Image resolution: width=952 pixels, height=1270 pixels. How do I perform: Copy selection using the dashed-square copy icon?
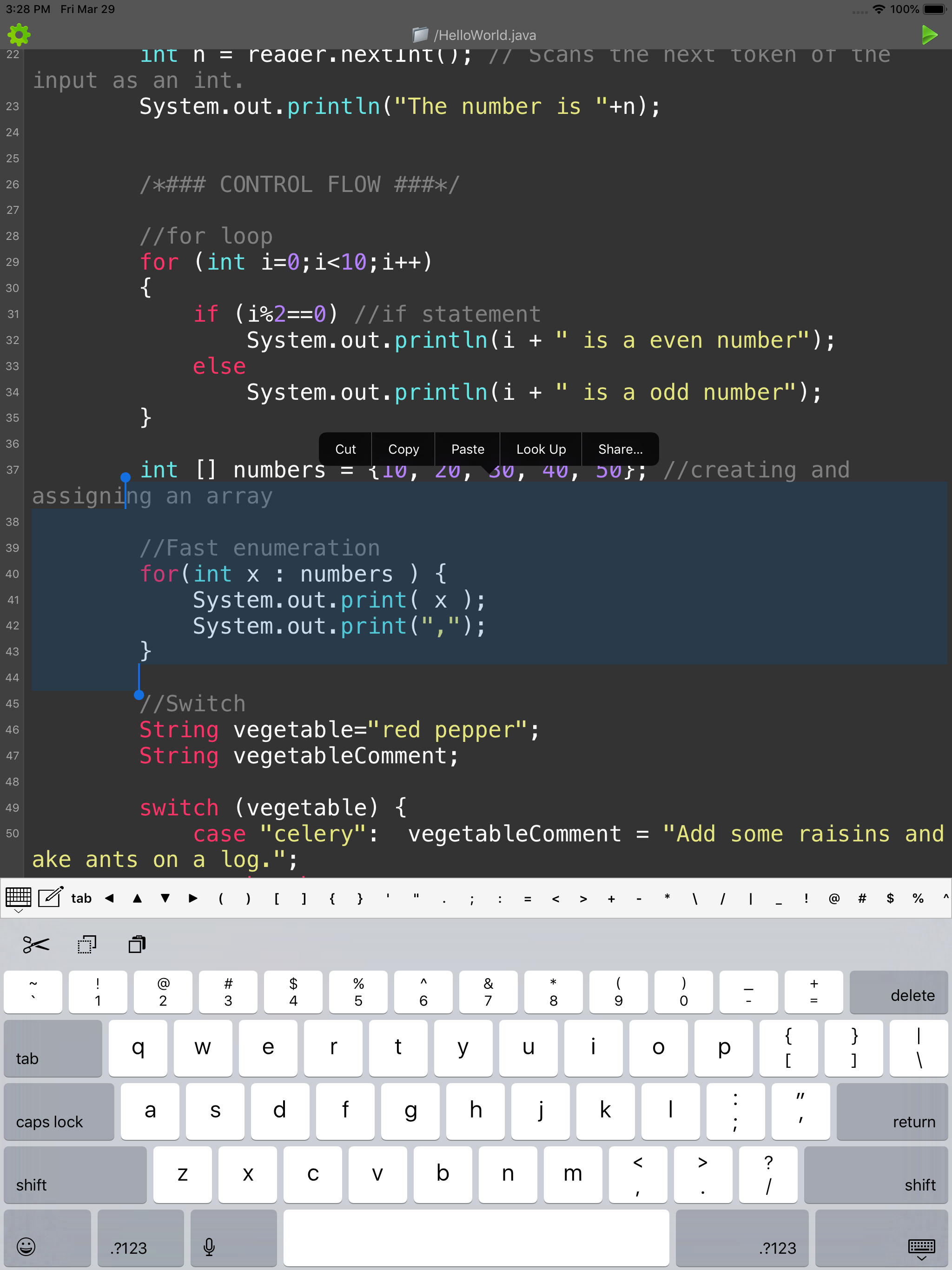(x=86, y=945)
